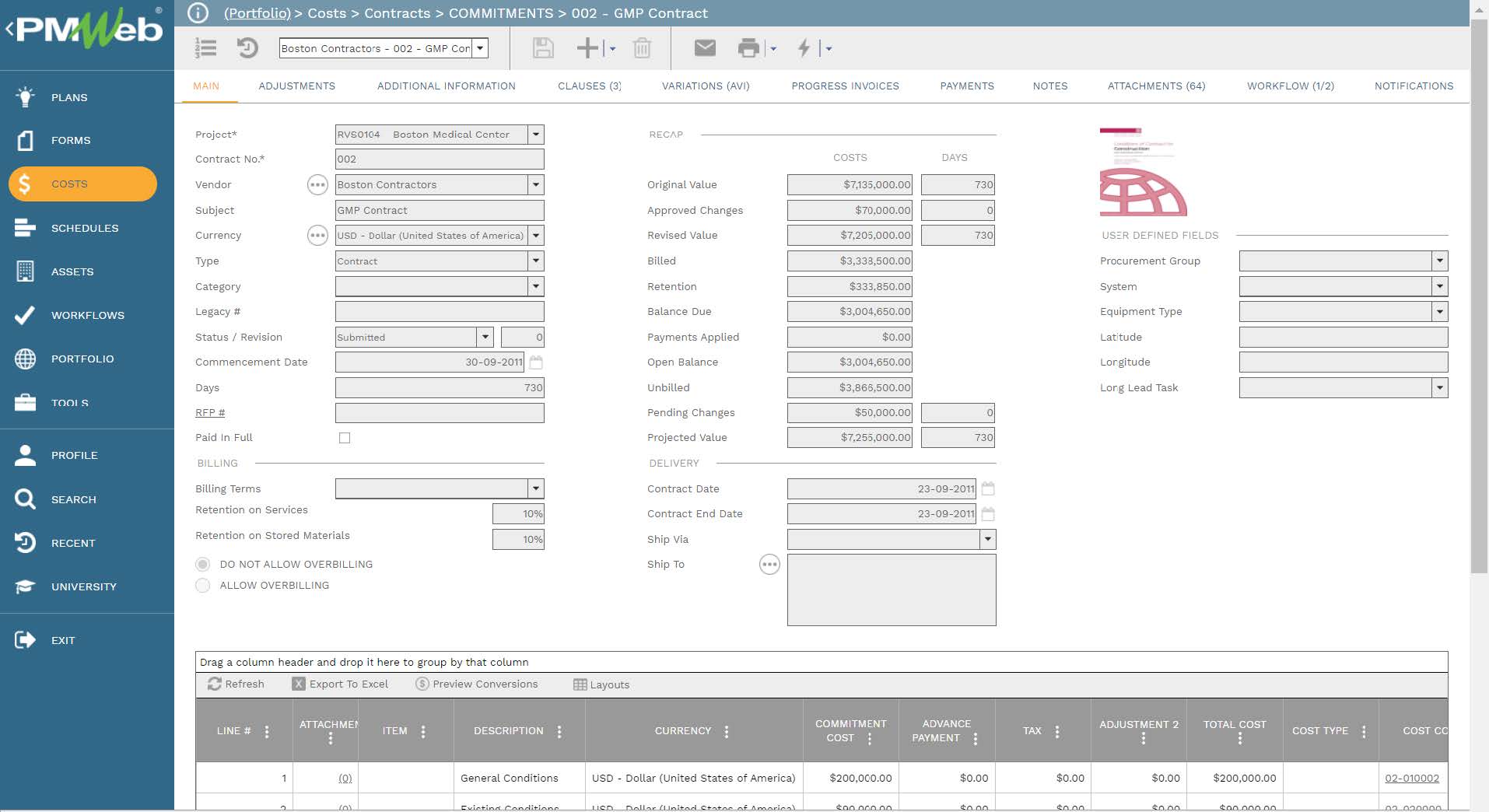Select Allow Overbilling radio button

click(203, 586)
